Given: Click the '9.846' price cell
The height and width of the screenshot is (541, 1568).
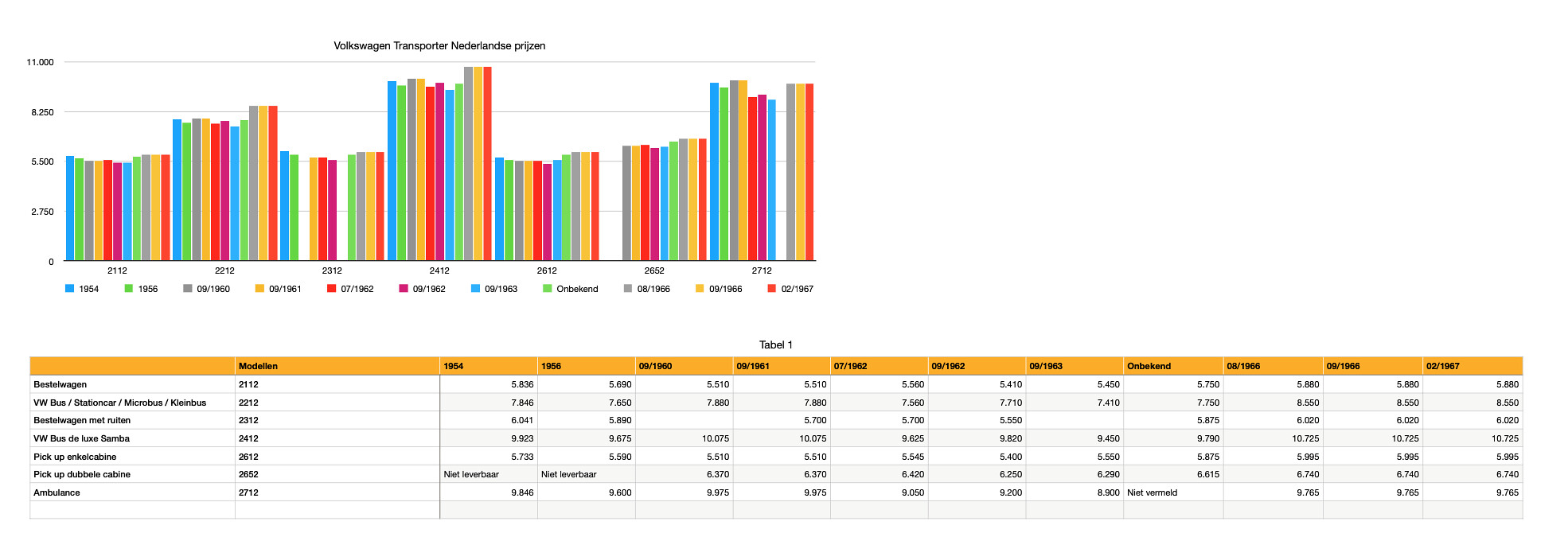Looking at the screenshot, I should coord(489,492).
